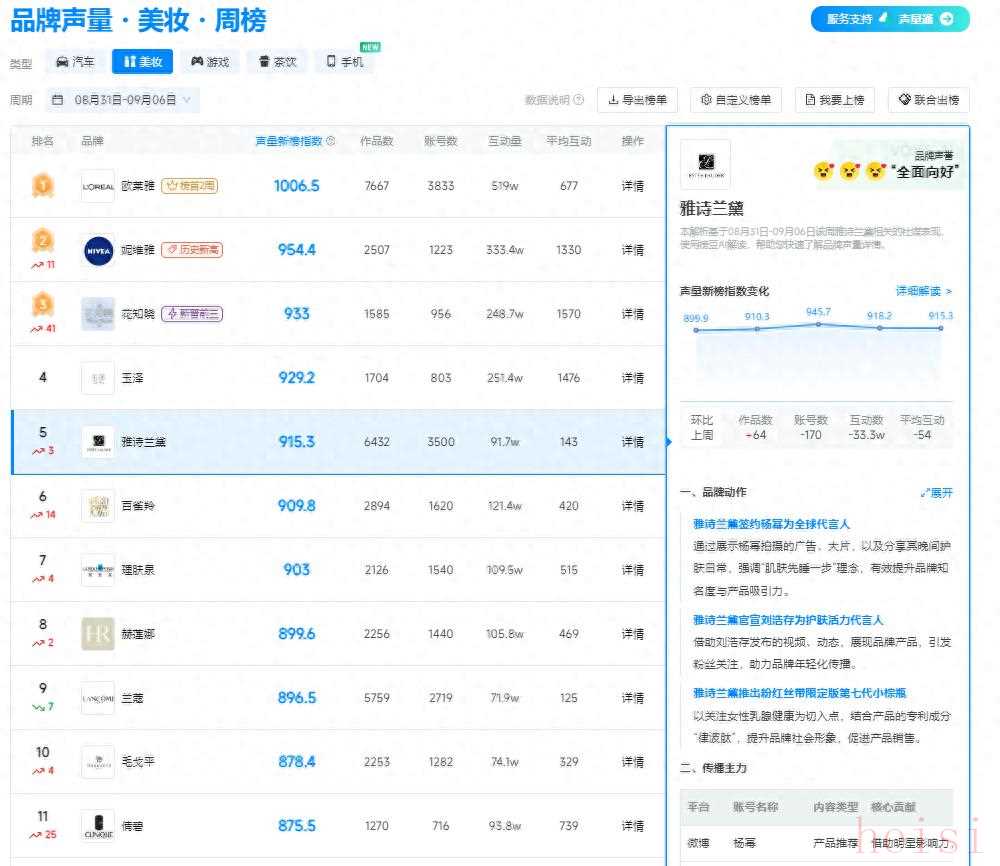Click the 毛戈平 brand logo
Screen dimensions: 1000x866
[x=98, y=762]
